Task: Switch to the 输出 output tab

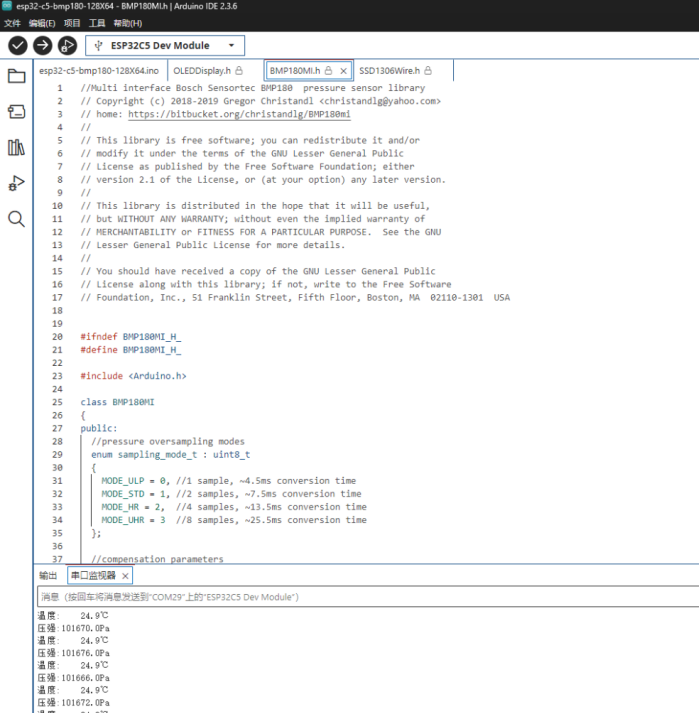Action: coord(47,576)
